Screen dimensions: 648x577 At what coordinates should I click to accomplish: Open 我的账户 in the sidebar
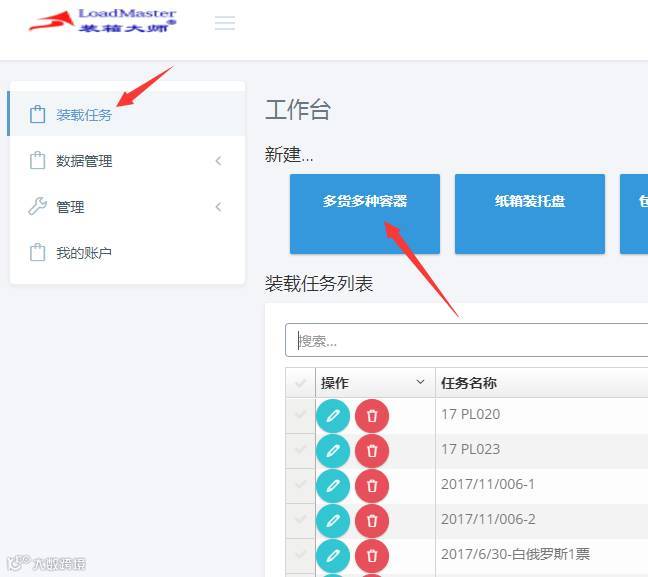pyautogui.click(x=126, y=252)
